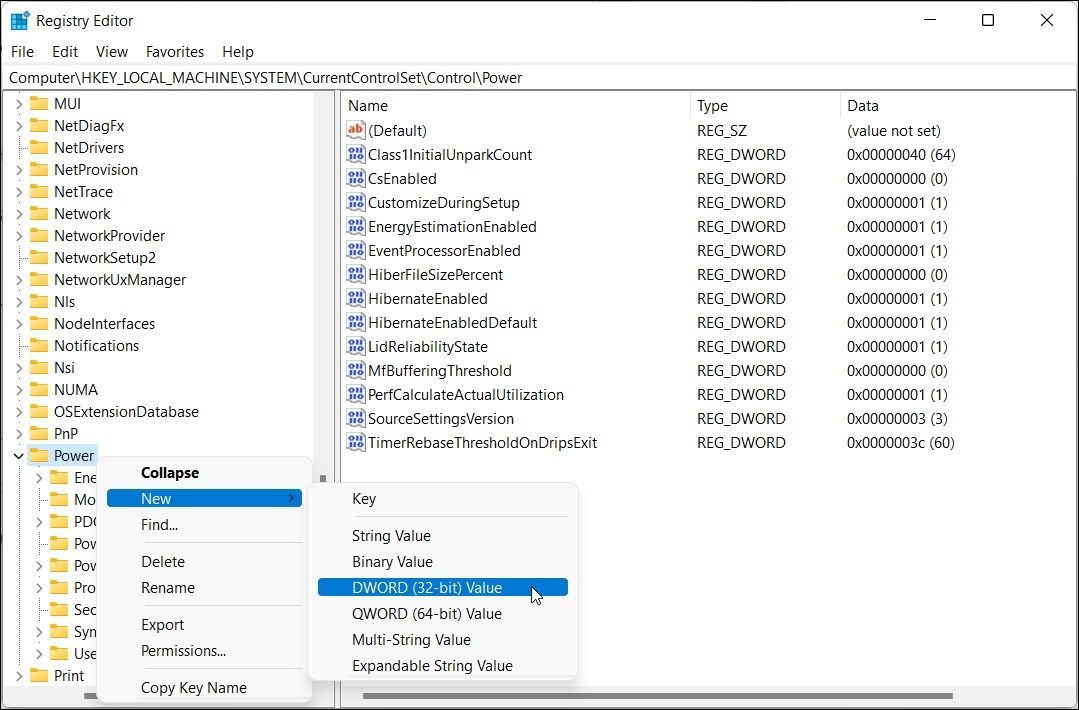Select New in the context menu
1079x710 pixels.
[x=204, y=499]
